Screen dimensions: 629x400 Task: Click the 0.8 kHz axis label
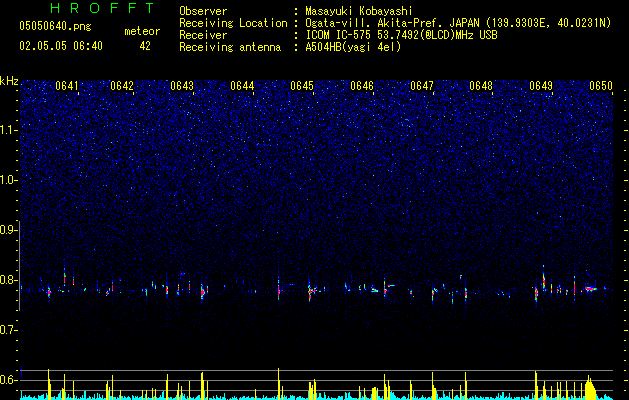point(7,280)
